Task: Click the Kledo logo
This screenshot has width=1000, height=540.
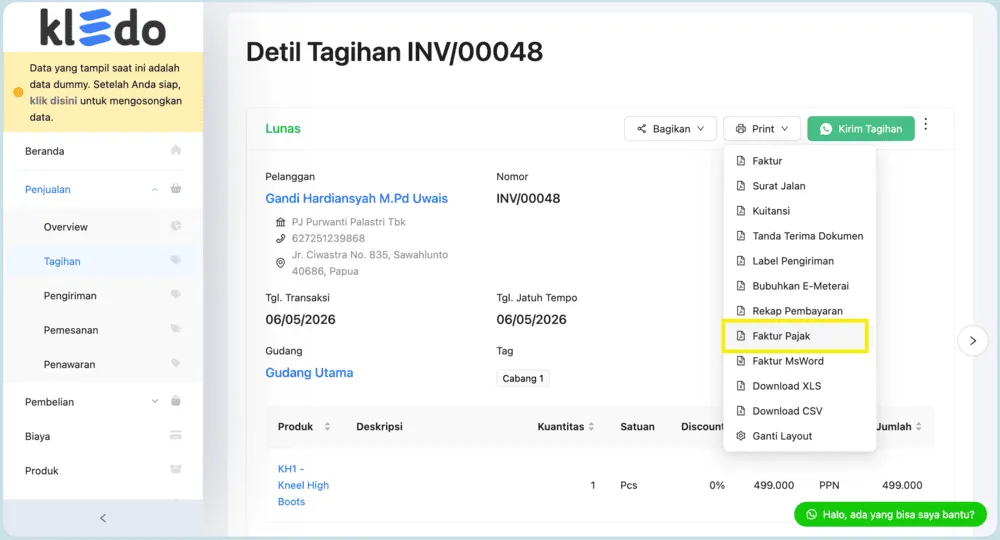Action: tap(103, 27)
